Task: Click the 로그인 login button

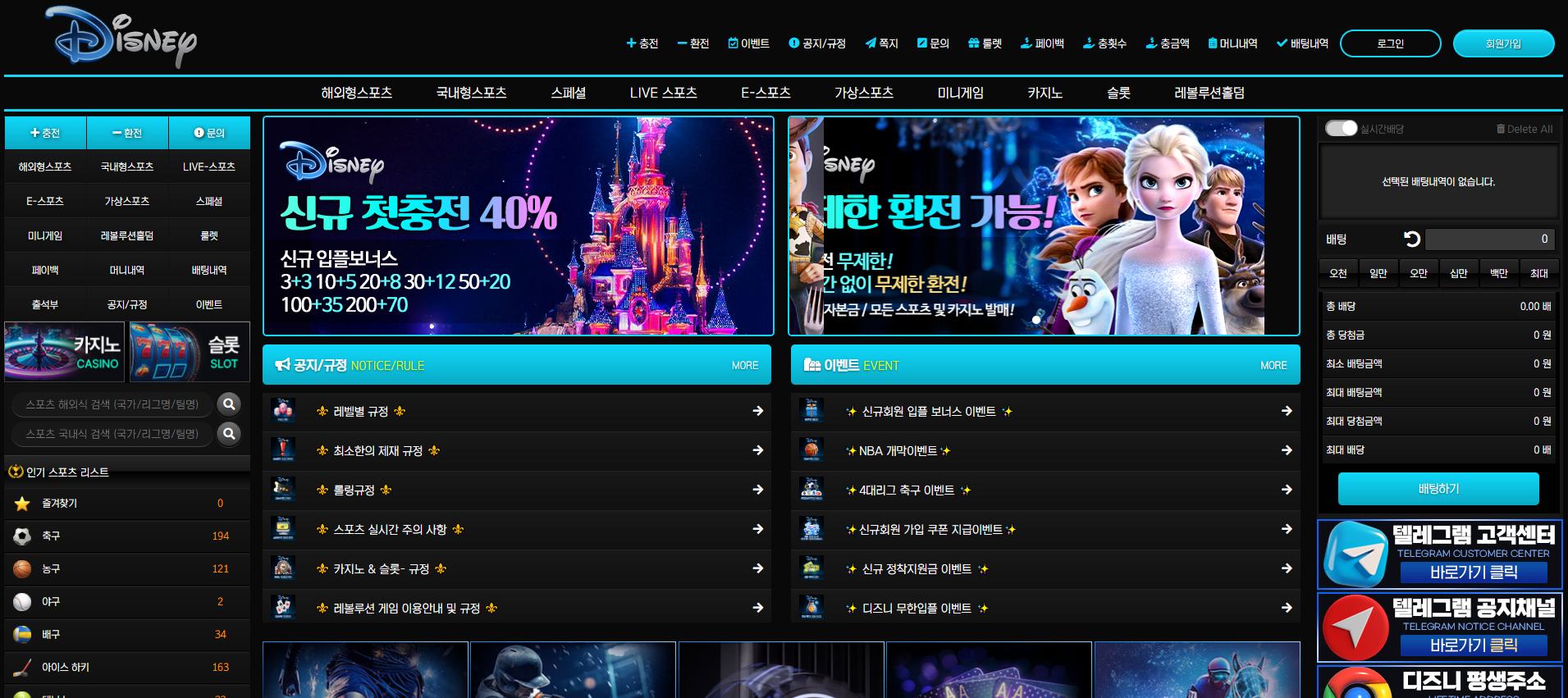Action: (x=1390, y=43)
